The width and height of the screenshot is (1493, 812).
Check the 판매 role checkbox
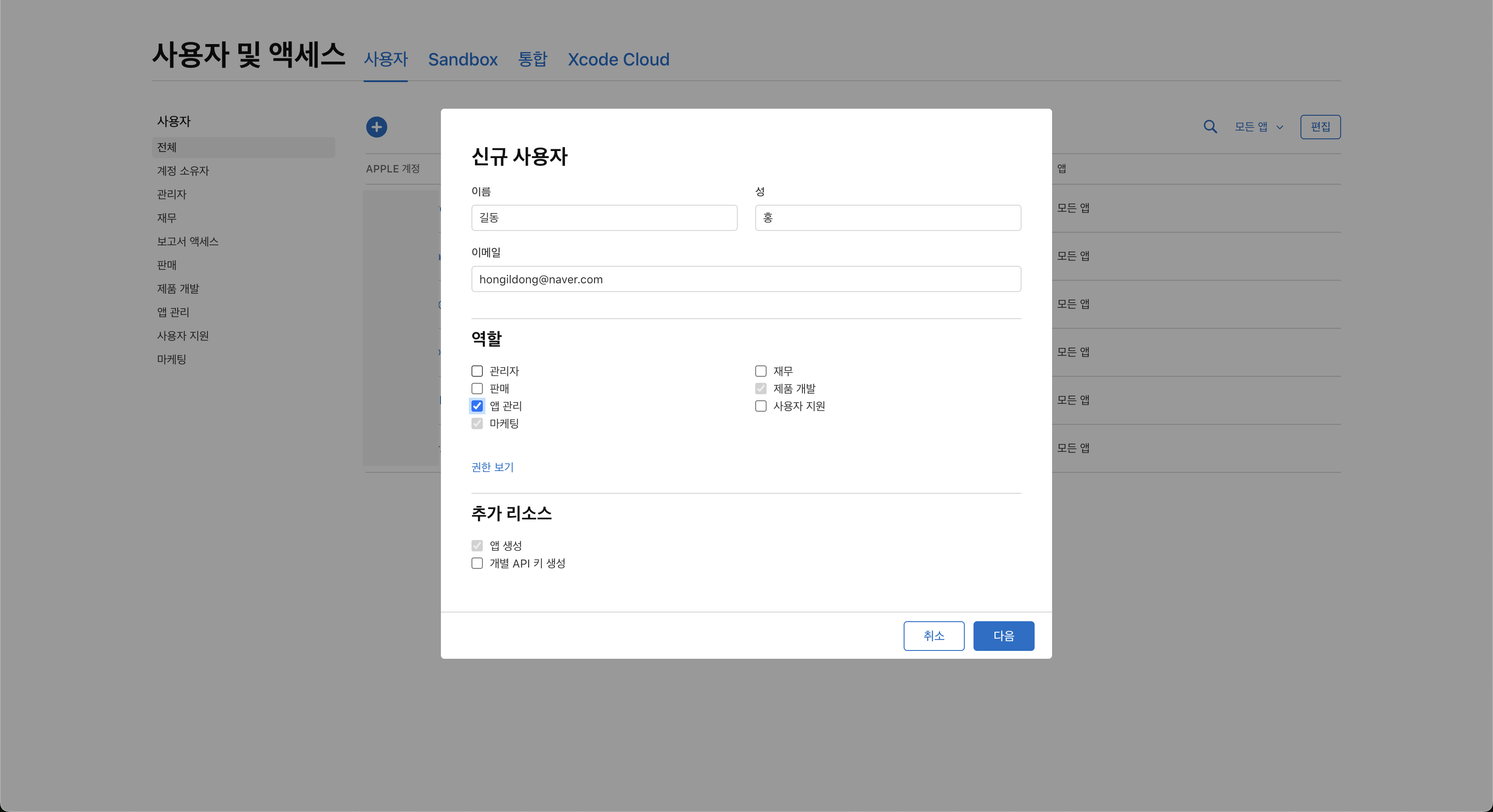point(477,389)
